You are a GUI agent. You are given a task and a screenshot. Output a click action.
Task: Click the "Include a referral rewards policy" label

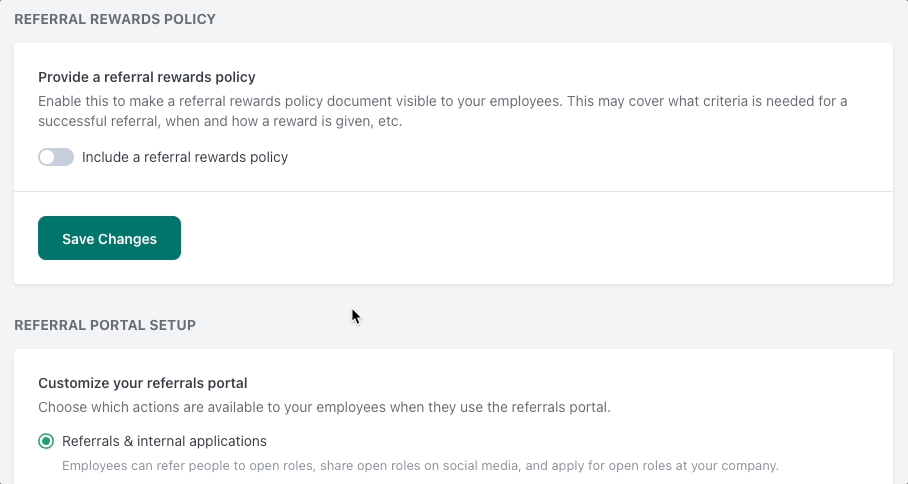[185, 157]
